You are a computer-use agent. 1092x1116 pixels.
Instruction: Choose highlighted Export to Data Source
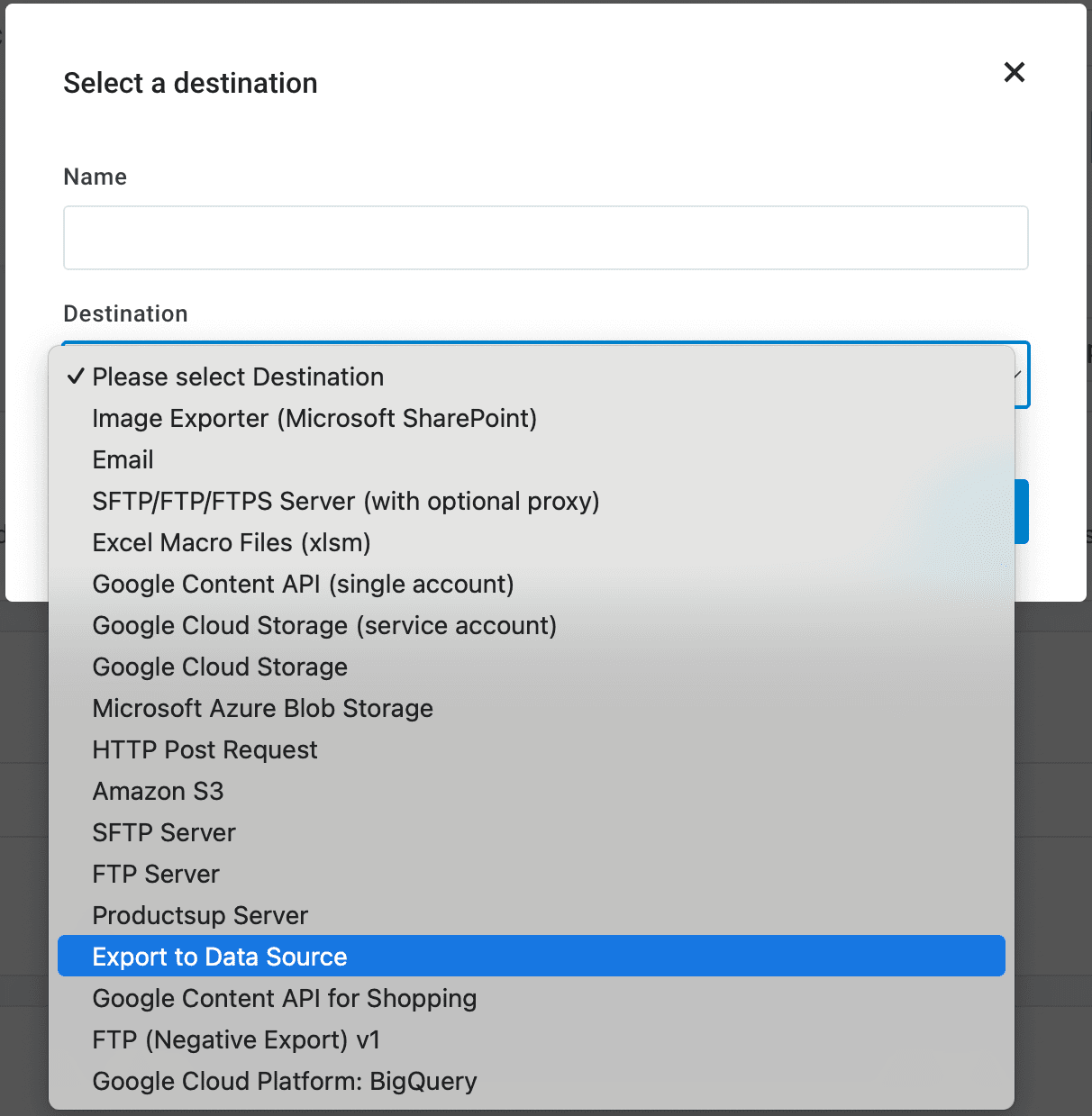click(x=220, y=957)
